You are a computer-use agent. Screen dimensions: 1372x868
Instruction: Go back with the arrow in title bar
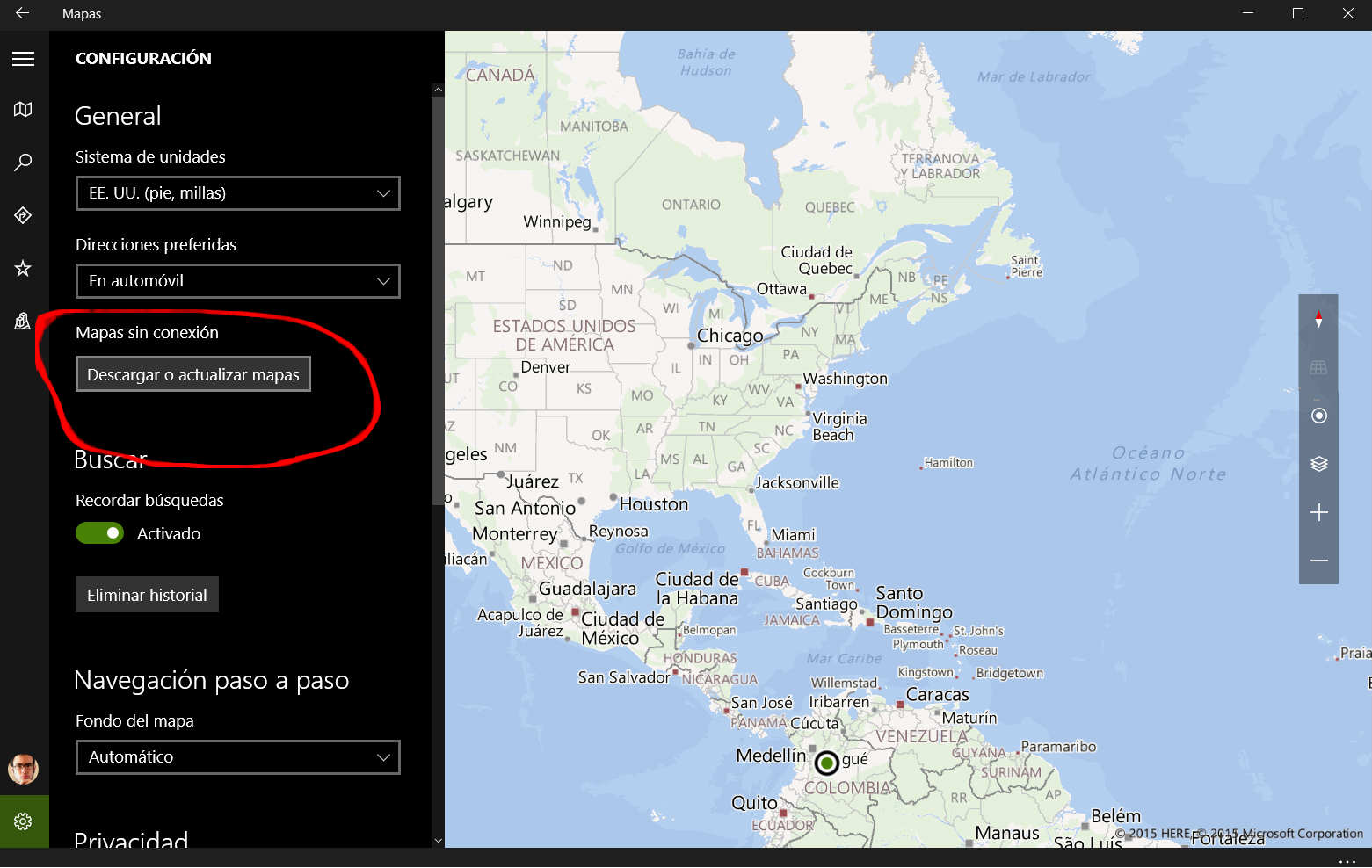(x=23, y=13)
